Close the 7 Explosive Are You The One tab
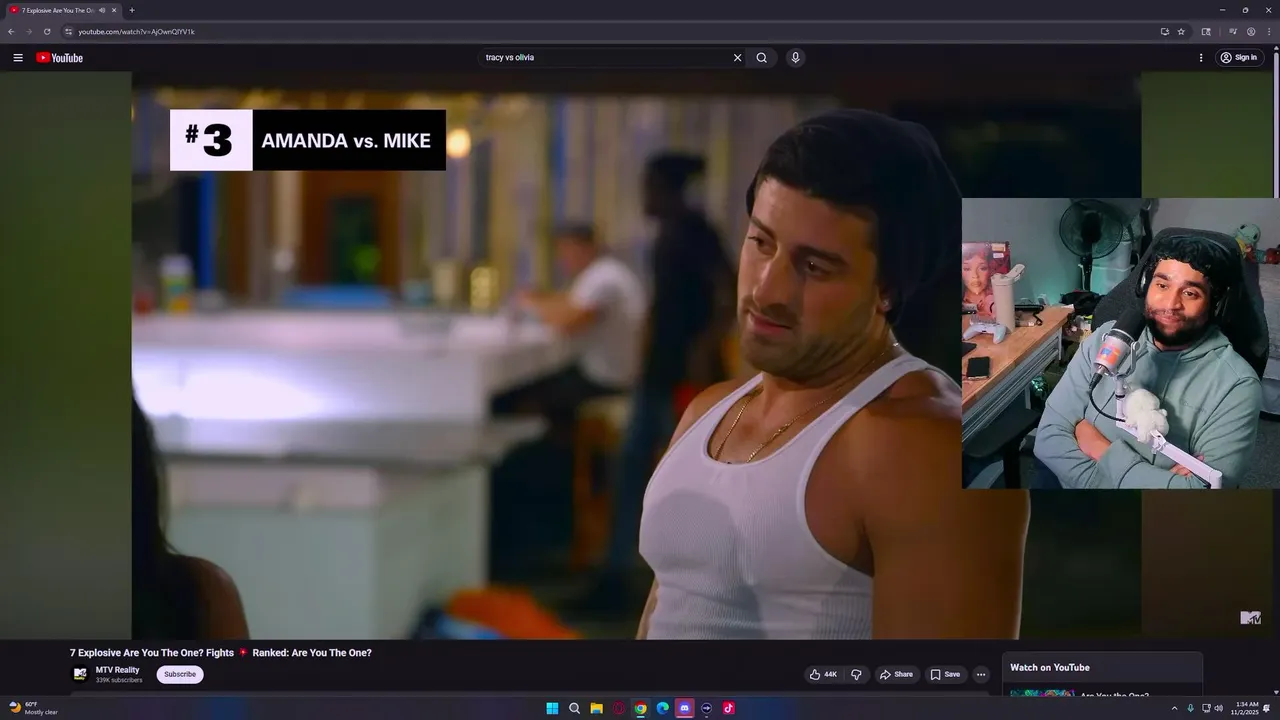The image size is (1280, 720). (x=114, y=10)
